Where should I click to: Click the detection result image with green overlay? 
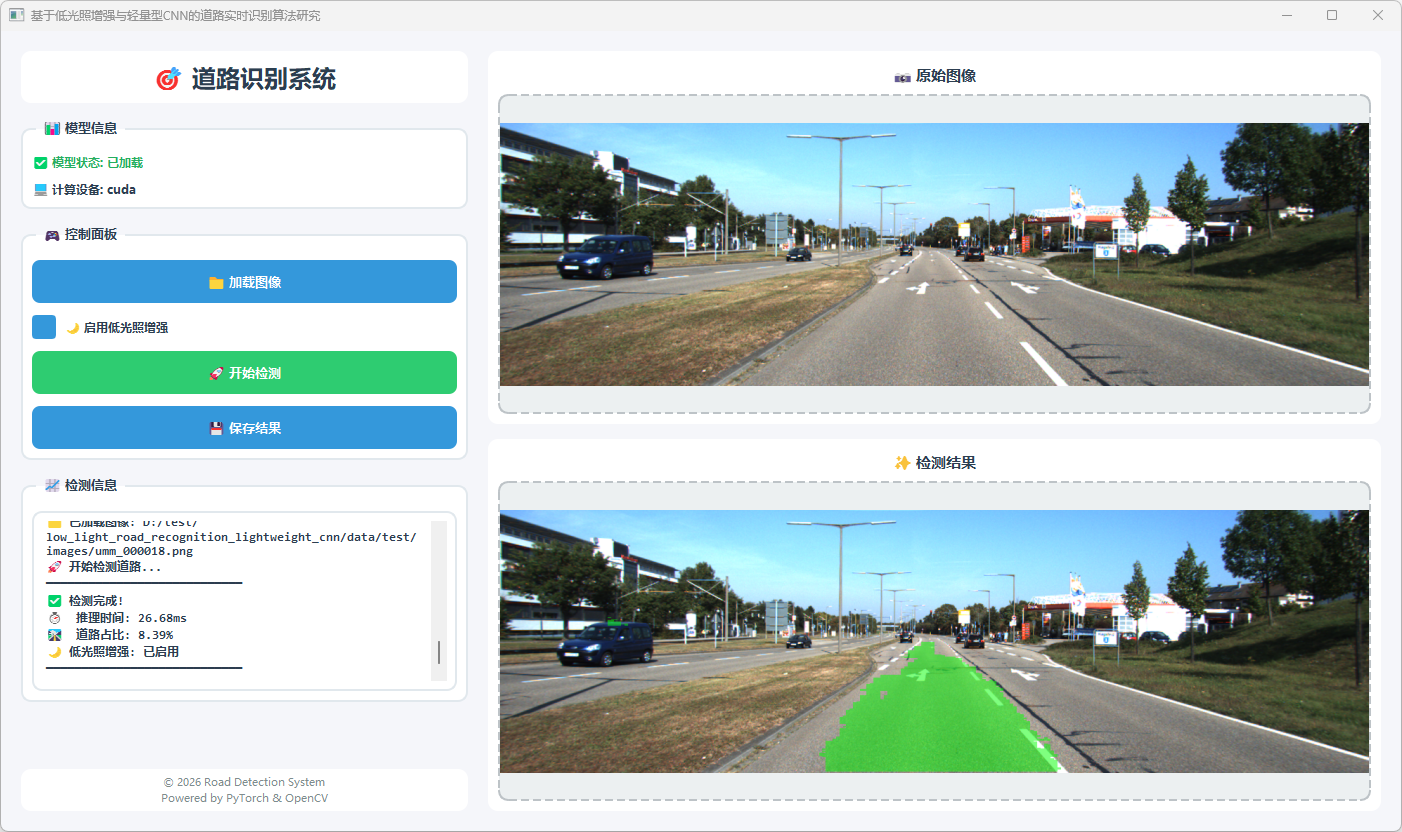click(x=934, y=641)
